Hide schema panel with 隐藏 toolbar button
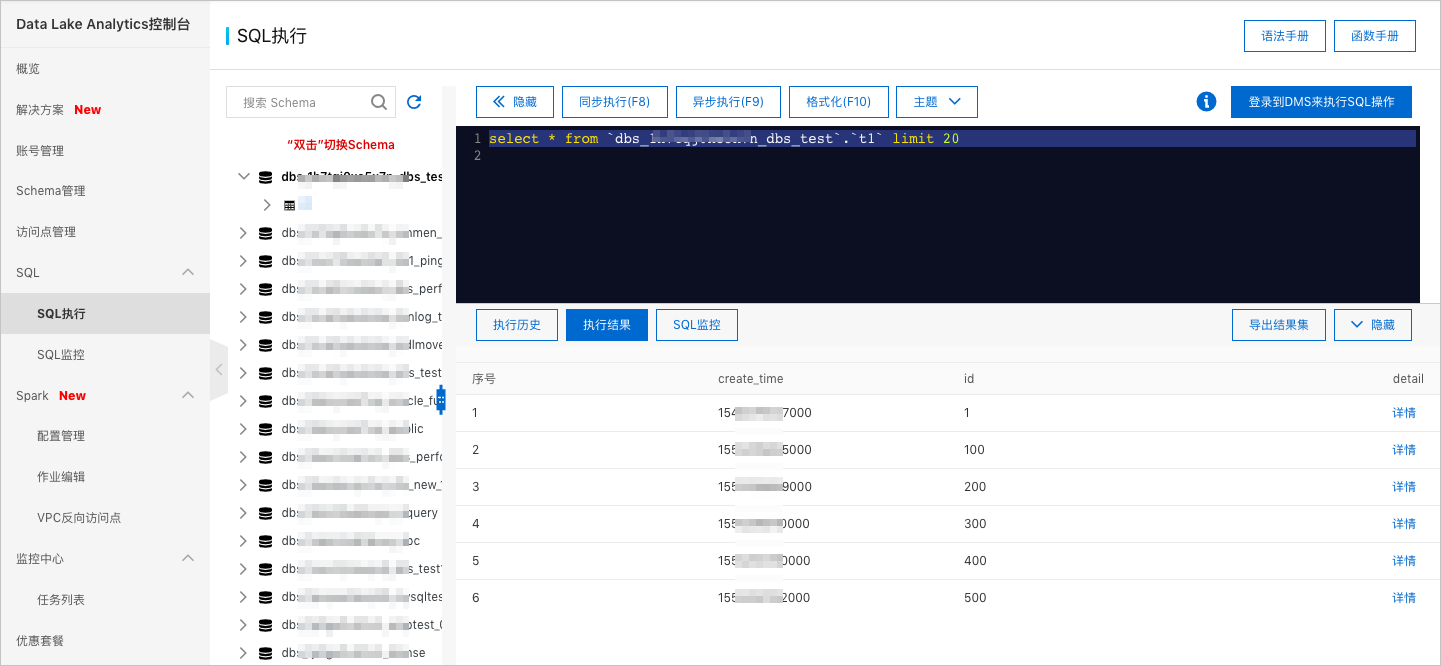The height and width of the screenshot is (666, 1441). click(515, 102)
